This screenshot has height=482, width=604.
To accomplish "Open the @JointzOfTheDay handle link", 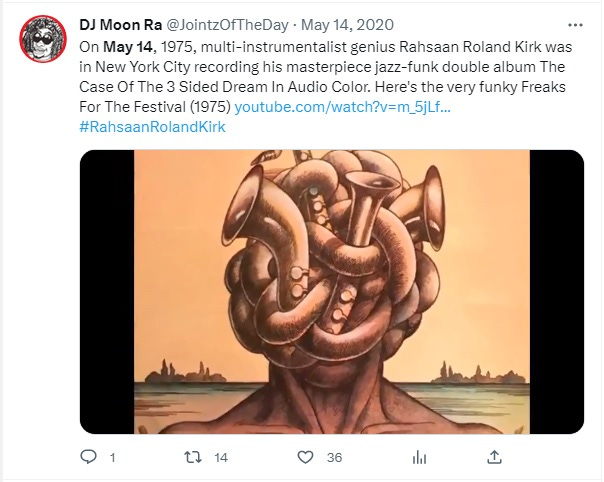I will pyautogui.click(x=227, y=25).
